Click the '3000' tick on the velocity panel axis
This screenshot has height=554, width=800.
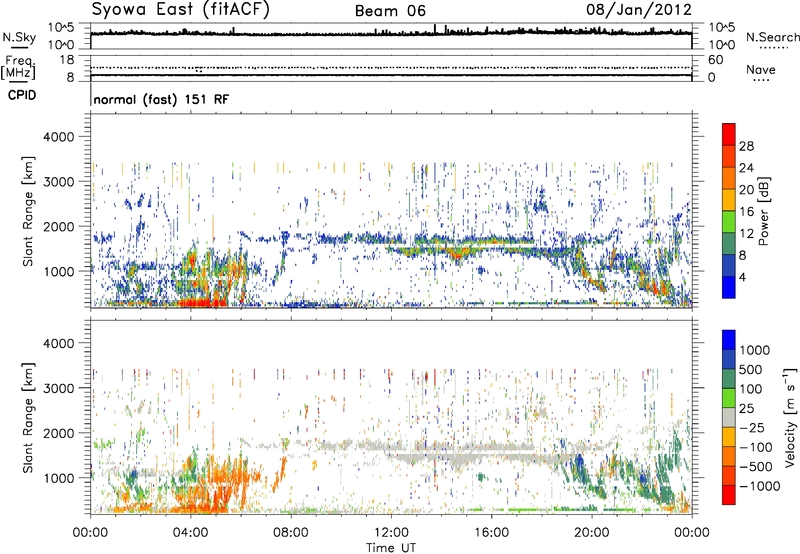[59, 388]
